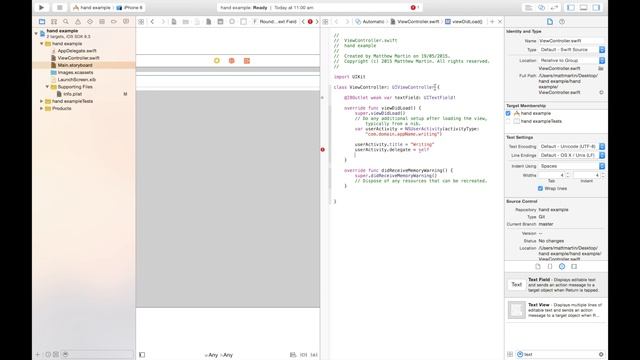Open the Location Relative to Group dropdown

572,60
